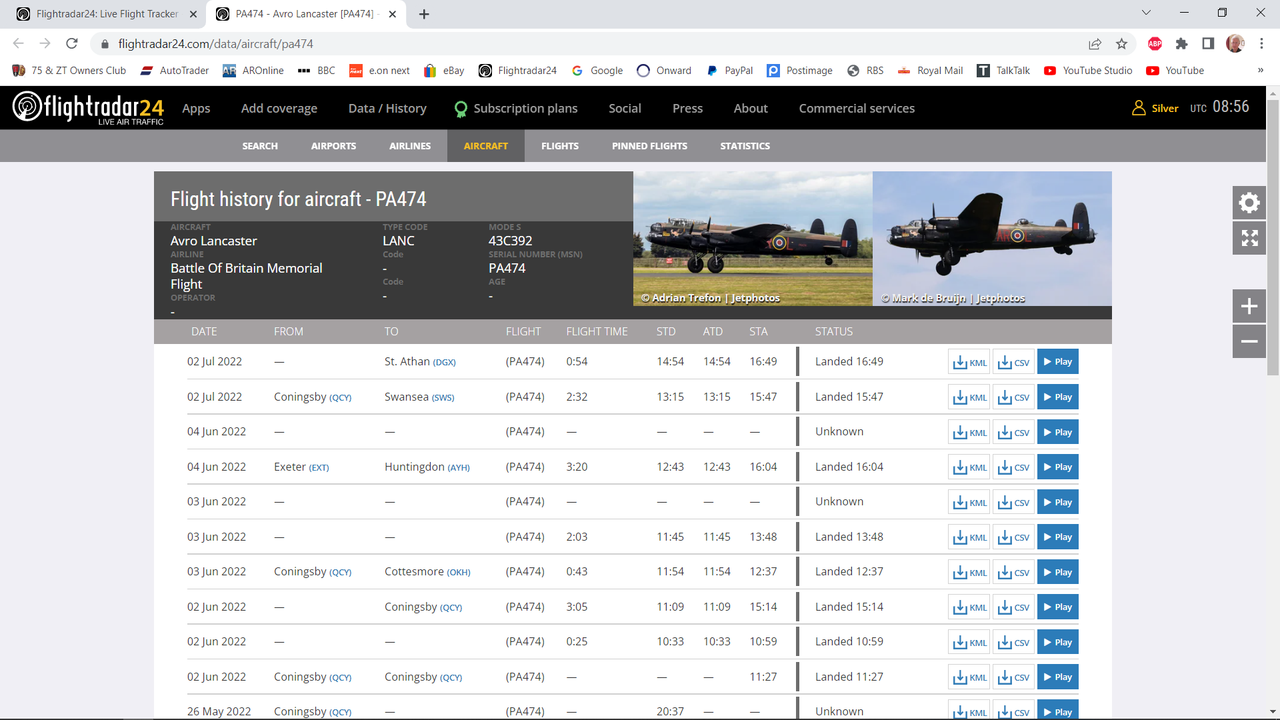Go back to the previous page

click(18, 44)
